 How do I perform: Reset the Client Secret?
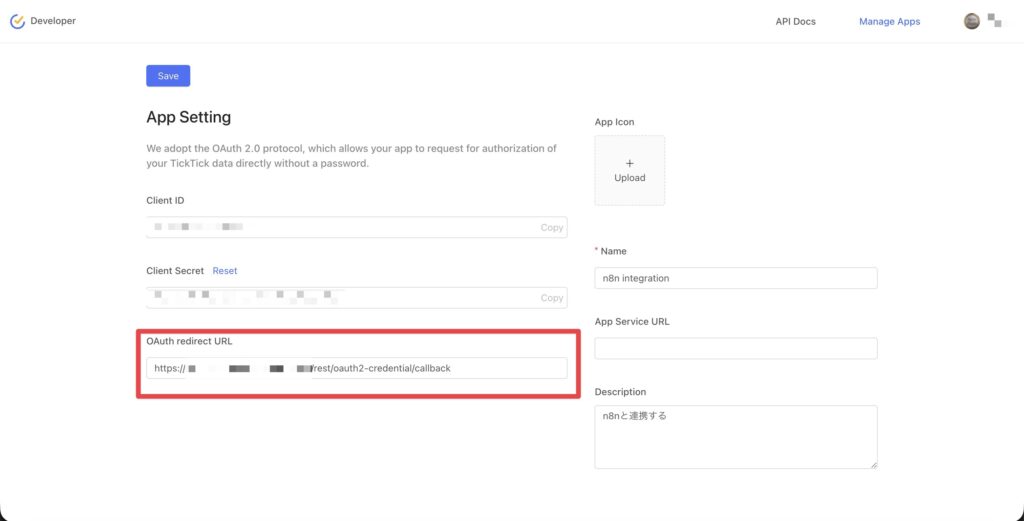[225, 270]
